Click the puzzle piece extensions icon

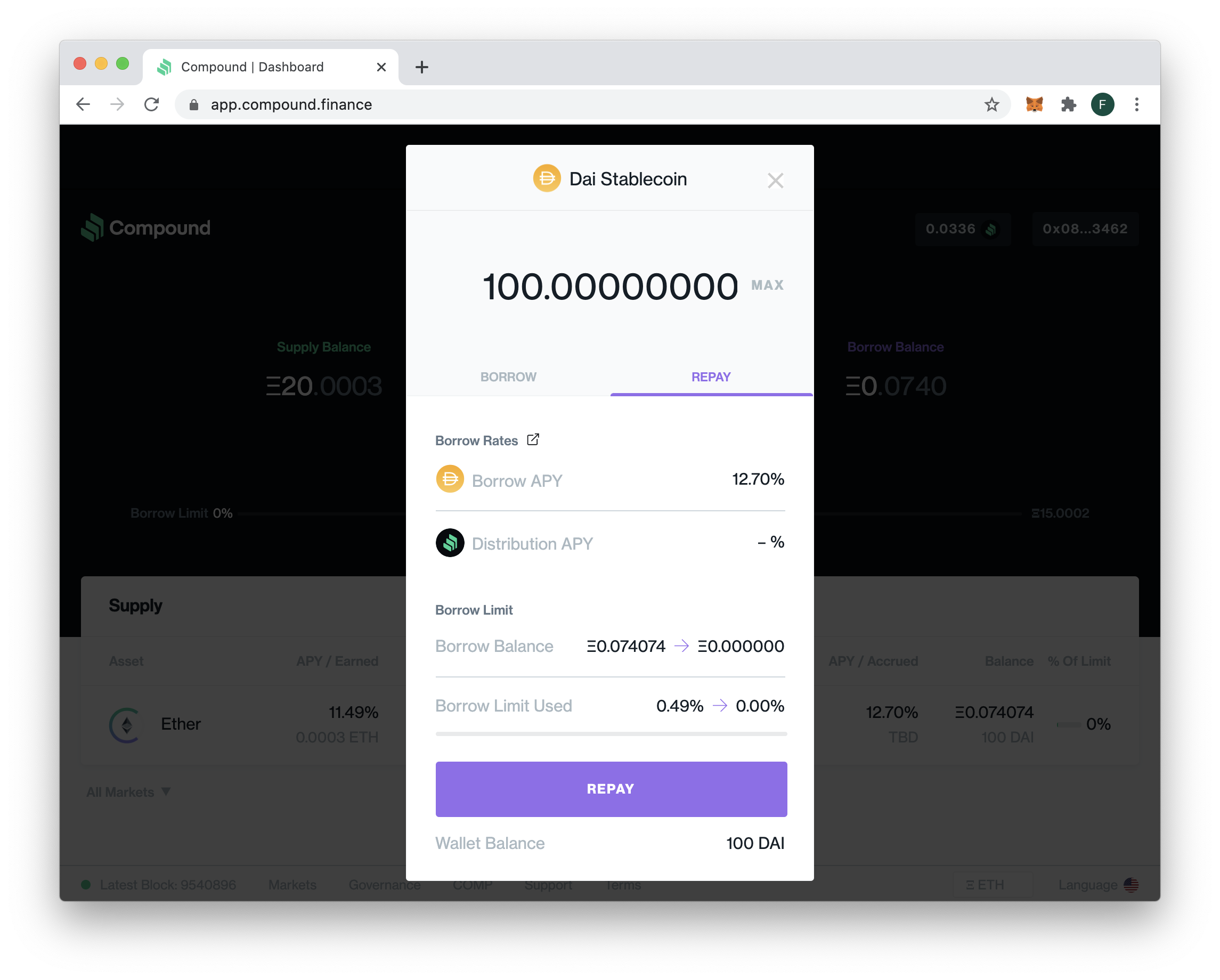coord(1066,104)
